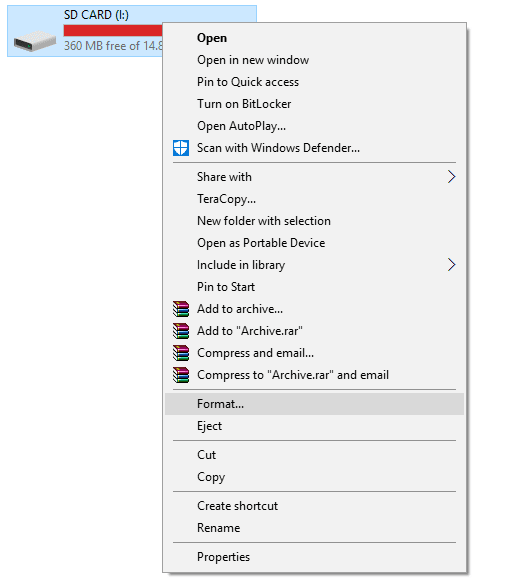
Task: Expand the Share with submenu arrow
Action: (452, 177)
